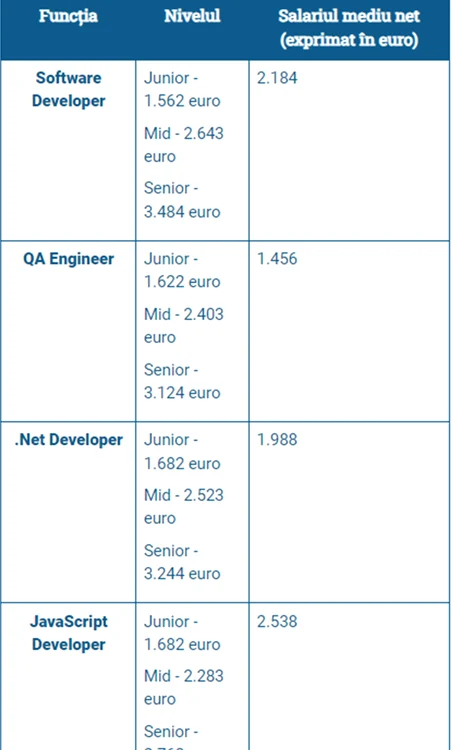The image size is (453, 750).
Task: Click Senior 3.124 euro entry
Action: click(182, 381)
